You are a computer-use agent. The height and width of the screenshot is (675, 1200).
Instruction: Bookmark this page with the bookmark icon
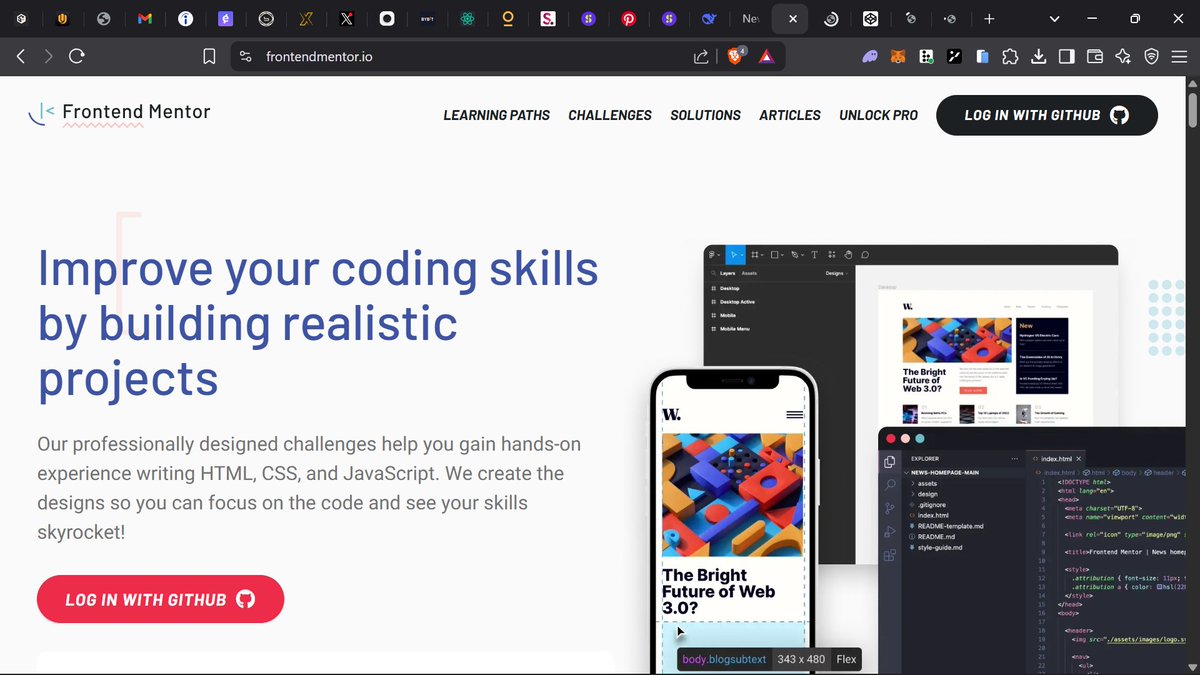[209, 57]
